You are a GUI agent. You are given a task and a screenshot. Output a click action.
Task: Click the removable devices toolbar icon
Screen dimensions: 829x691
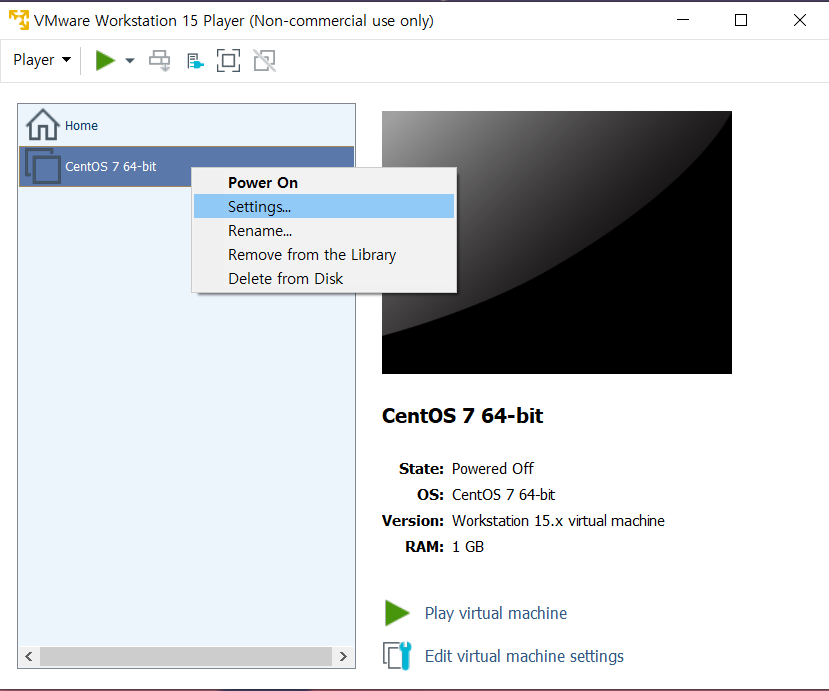point(195,61)
